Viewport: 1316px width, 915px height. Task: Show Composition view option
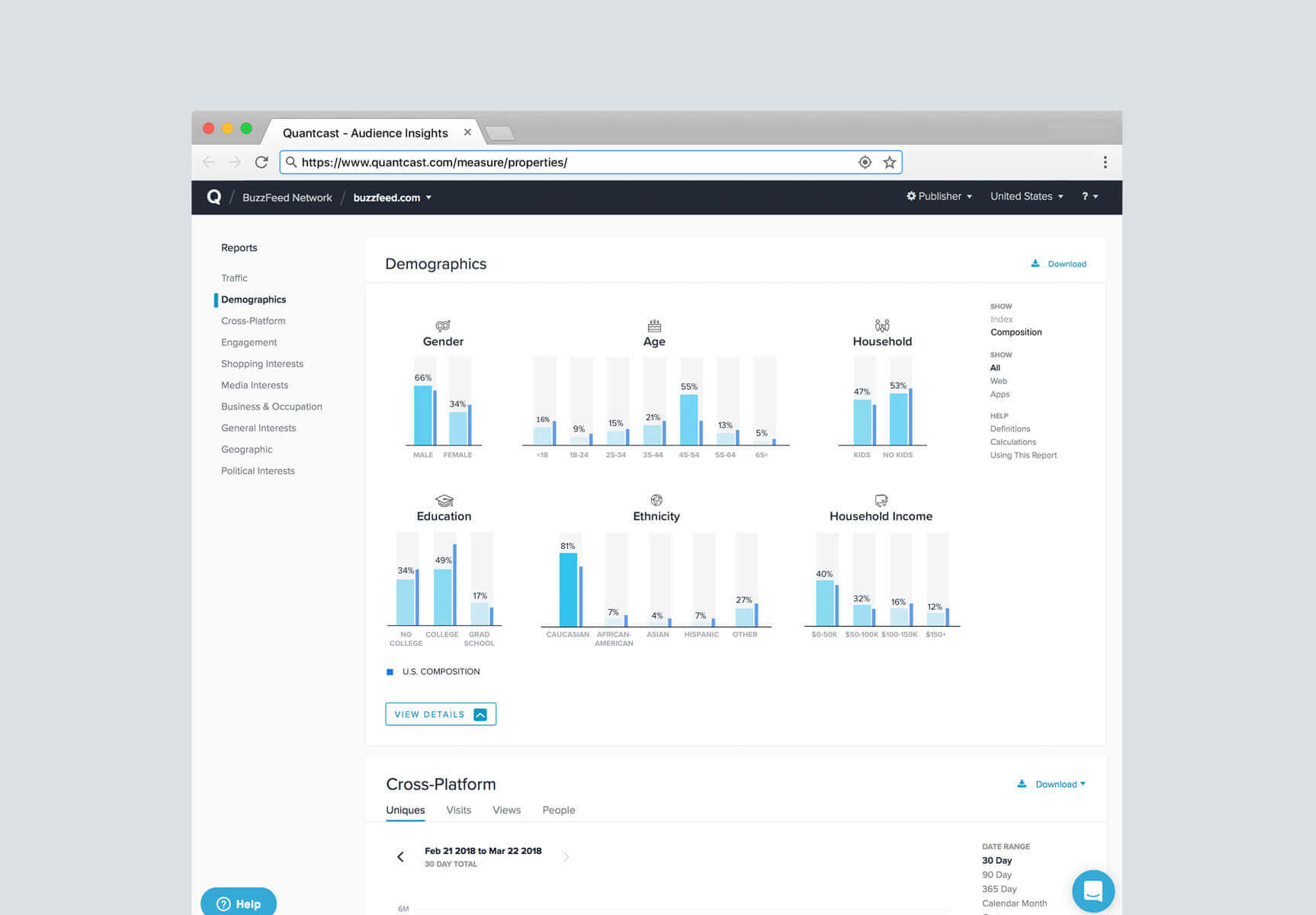point(1016,332)
